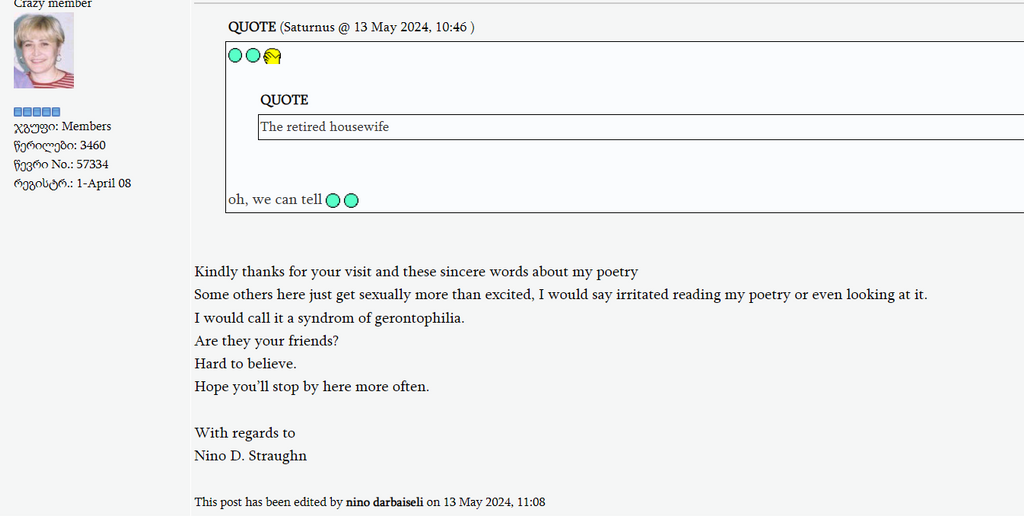Click the line "Are they your friends?"
The width and height of the screenshot is (1024, 517).
pos(266,341)
